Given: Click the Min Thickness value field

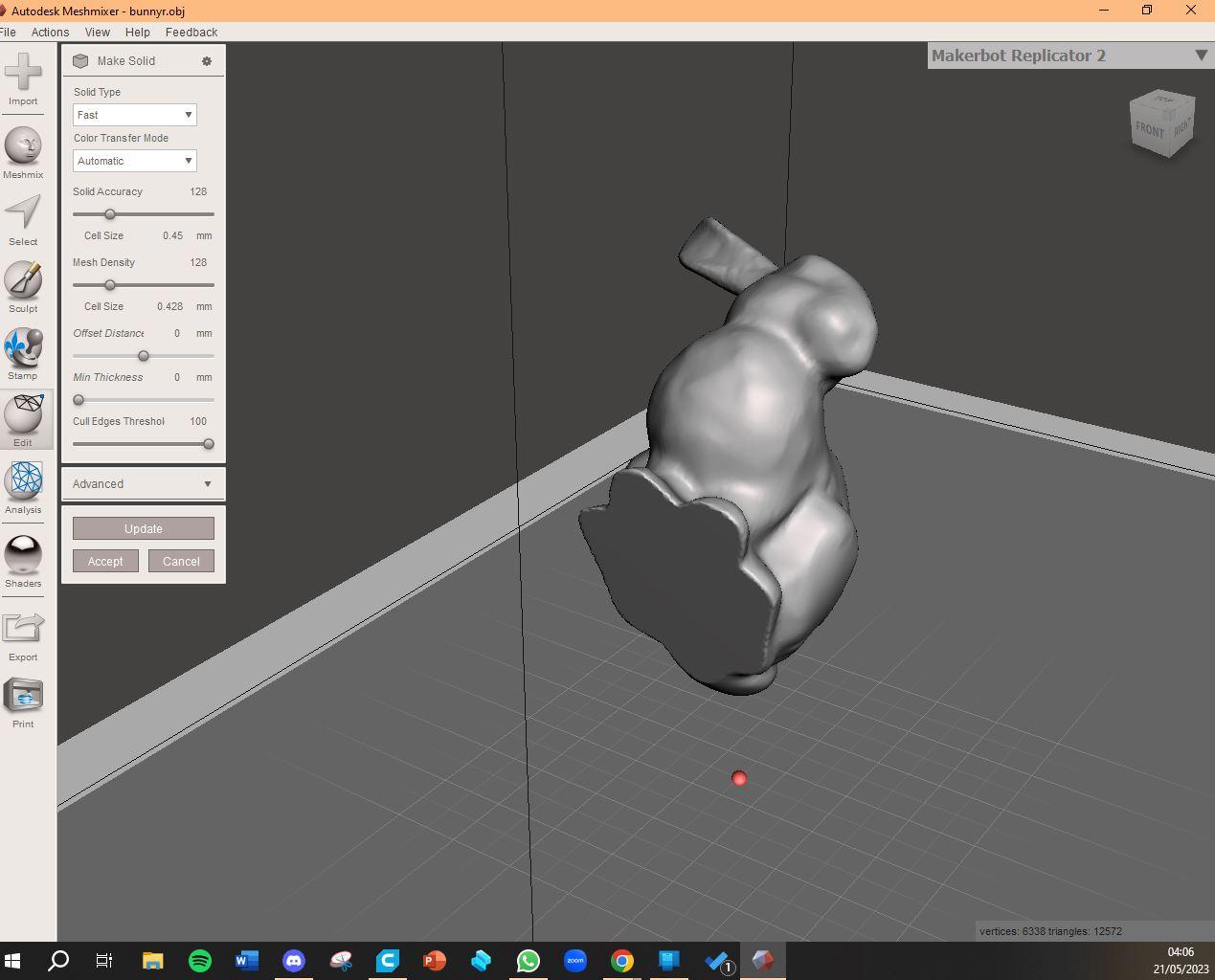Looking at the screenshot, I should coord(177,377).
